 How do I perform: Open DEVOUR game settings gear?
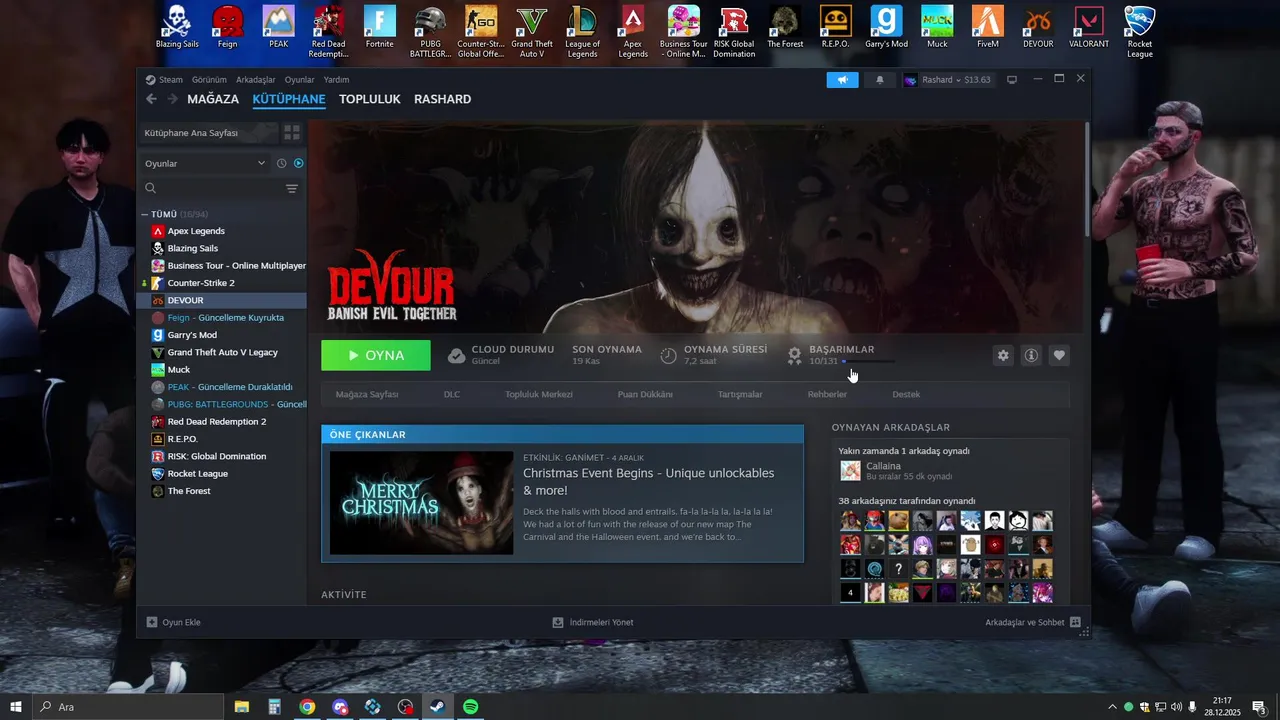tap(1003, 355)
